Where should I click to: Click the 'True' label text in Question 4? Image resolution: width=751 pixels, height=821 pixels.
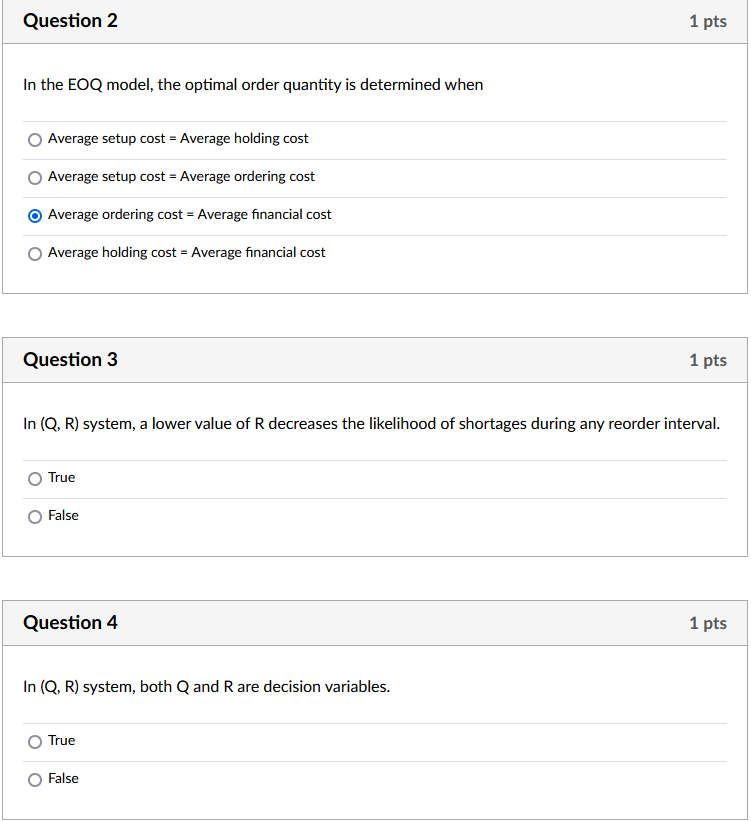60,741
